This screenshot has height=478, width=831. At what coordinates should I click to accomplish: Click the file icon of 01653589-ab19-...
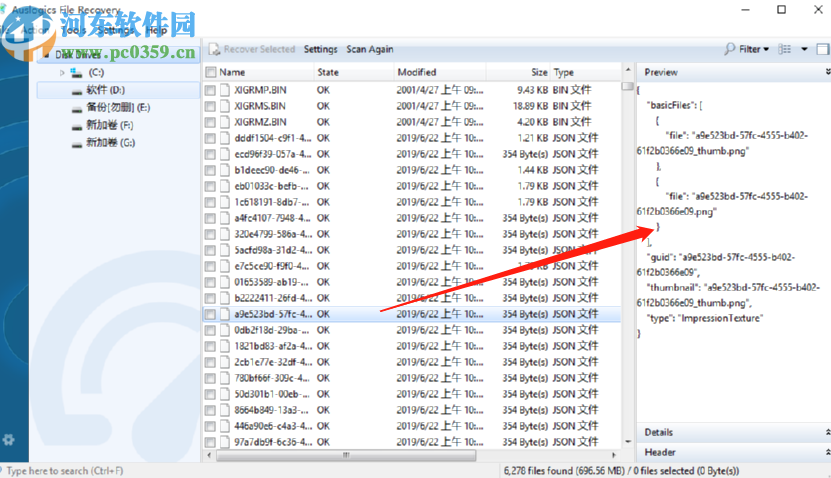225,282
